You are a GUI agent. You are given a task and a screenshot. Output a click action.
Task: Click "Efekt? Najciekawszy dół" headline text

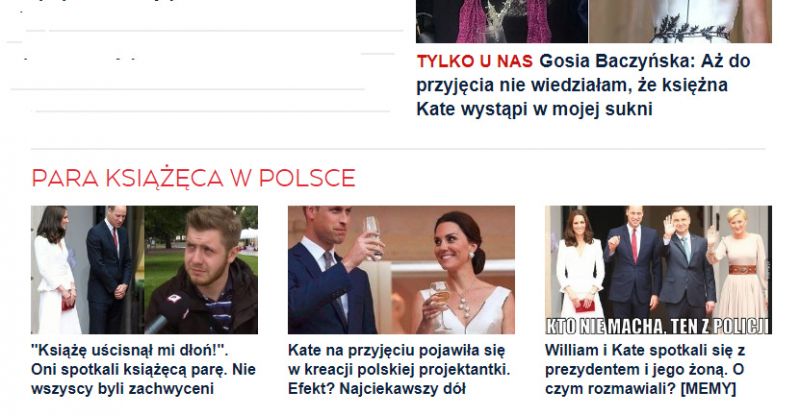[x=377, y=389]
